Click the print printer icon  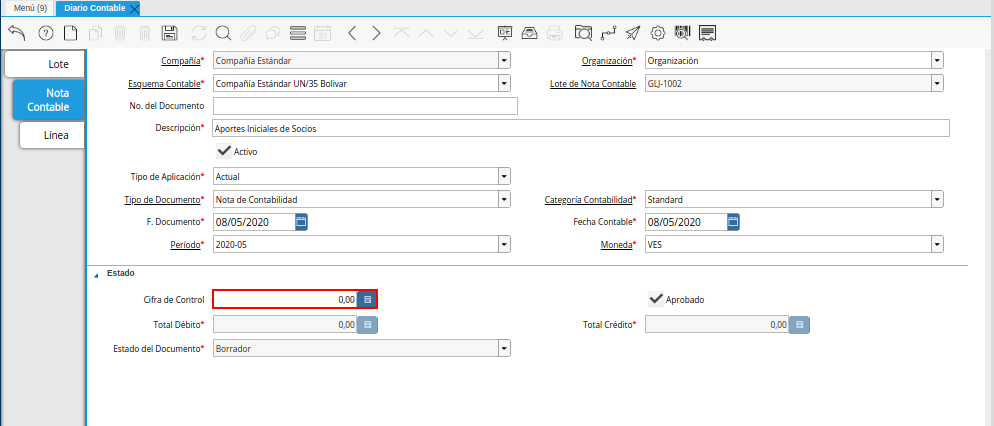[554, 33]
